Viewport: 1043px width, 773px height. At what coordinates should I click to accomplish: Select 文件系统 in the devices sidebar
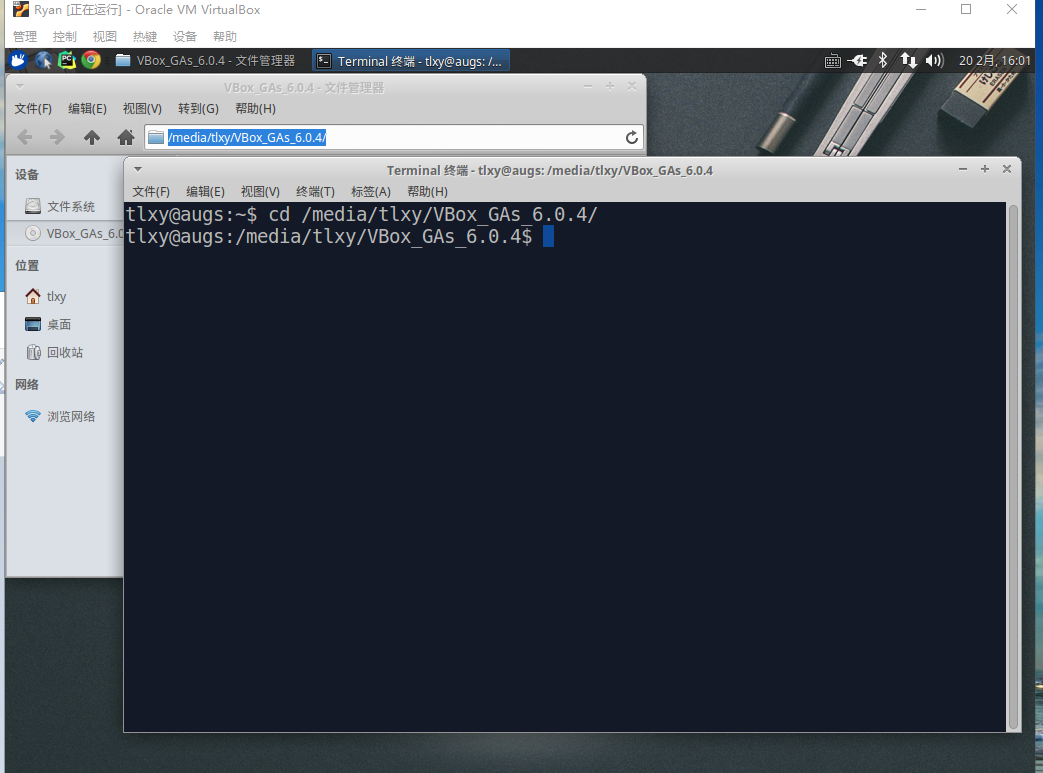[65, 206]
